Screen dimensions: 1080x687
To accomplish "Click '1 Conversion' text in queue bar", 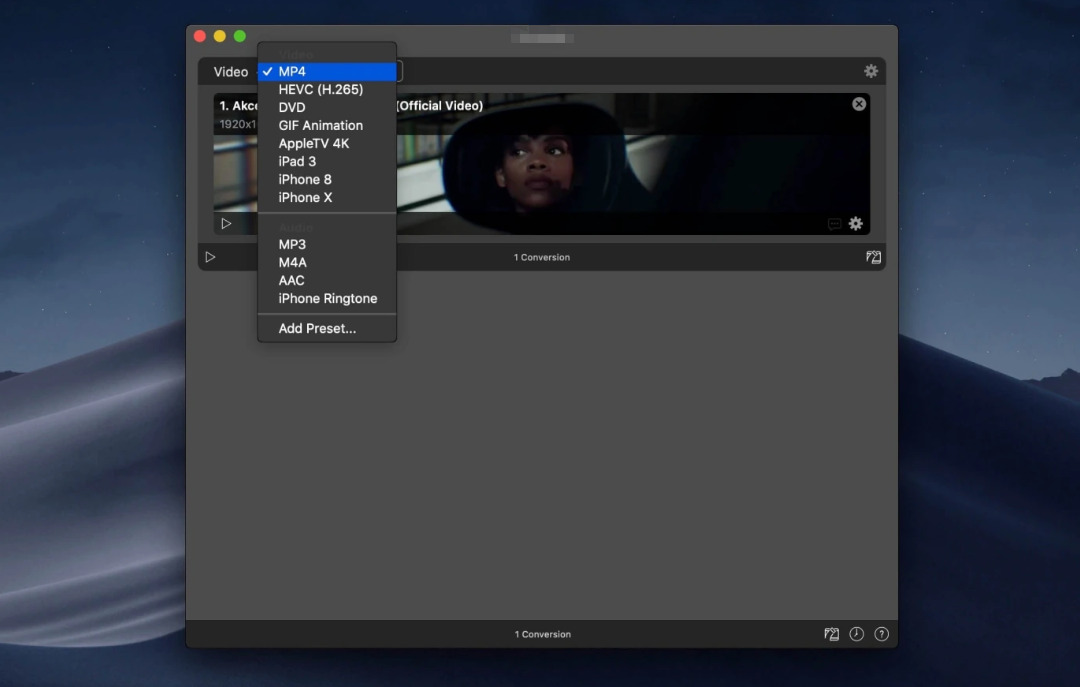I will click(x=542, y=257).
